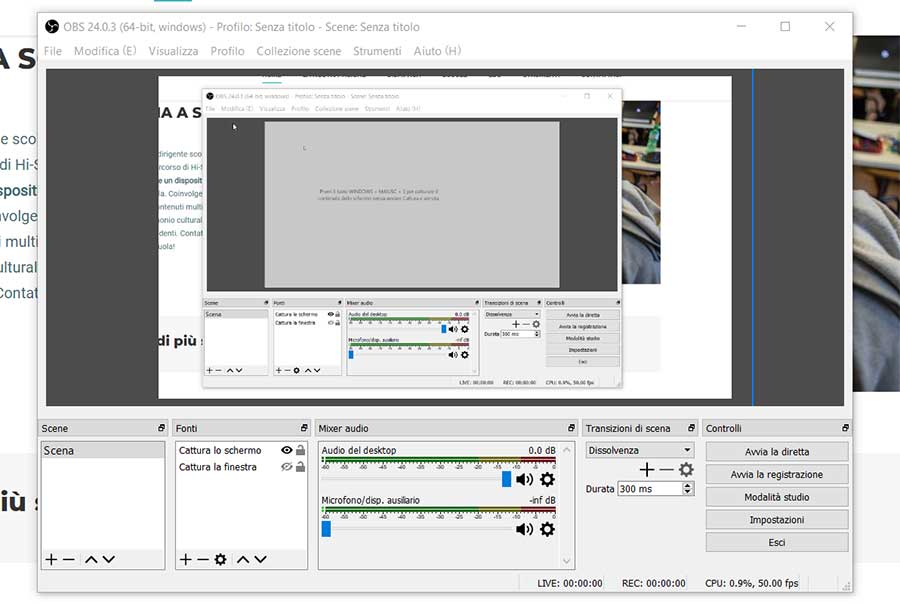Toggle lock on Cattura lo schermo

point(300,451)
